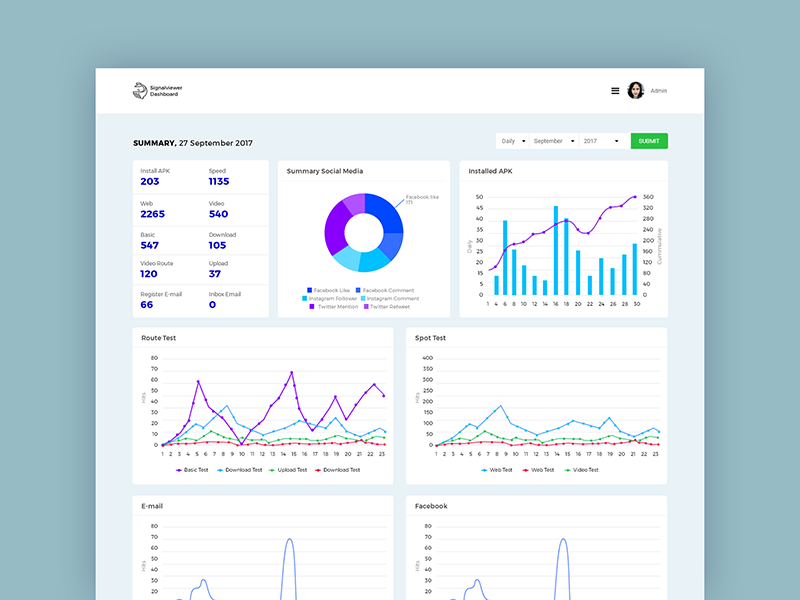Click the tallest bar in Installed APK chart
The width and height of the screenshot is (800, 600).
coord(556,250)
